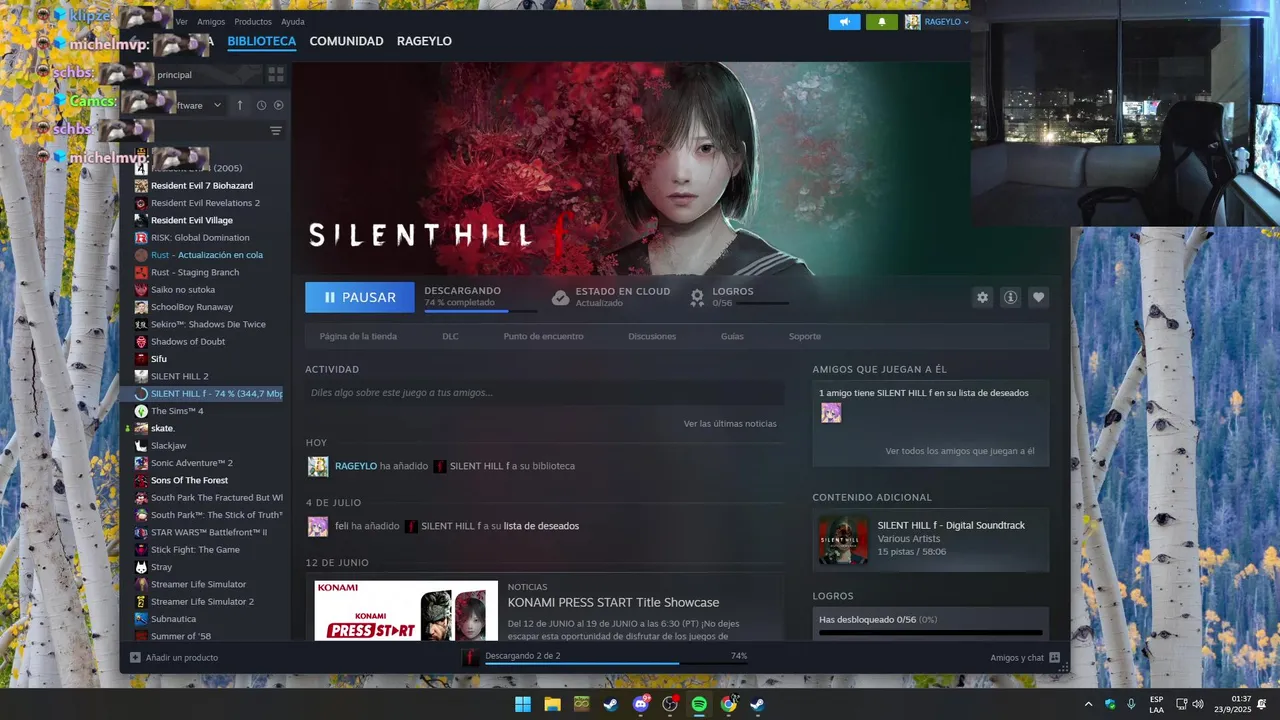Show hidden system tray icons

[x=1088, y=704]
